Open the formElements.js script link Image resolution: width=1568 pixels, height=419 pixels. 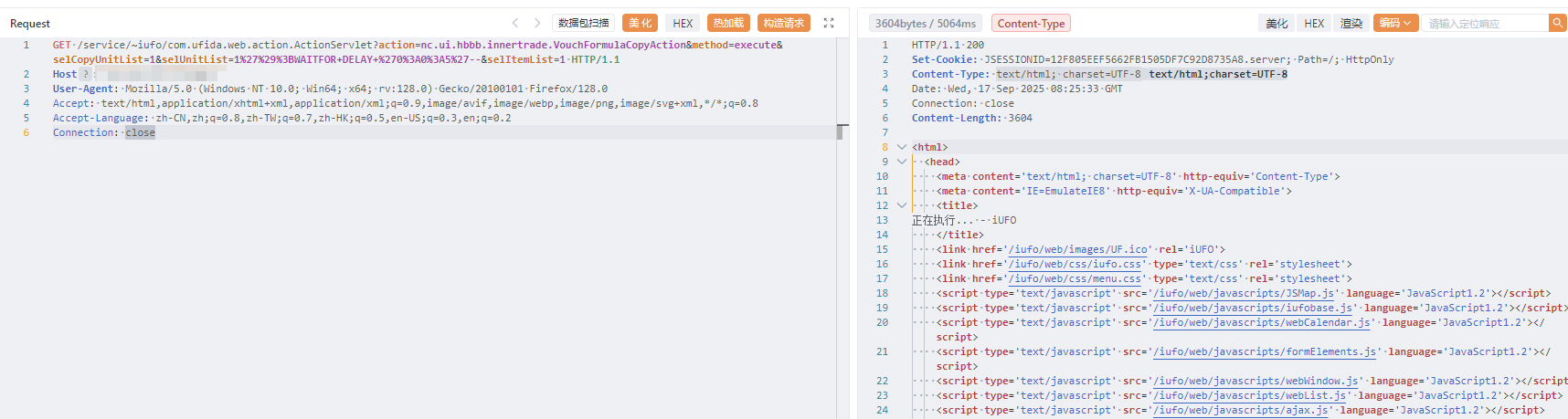click(x=1265, y=351)
